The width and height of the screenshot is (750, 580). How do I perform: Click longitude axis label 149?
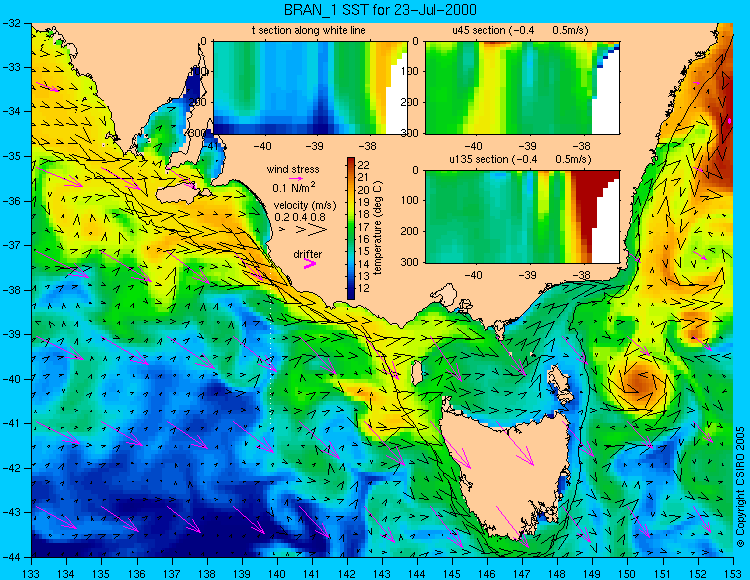[593, 573]
